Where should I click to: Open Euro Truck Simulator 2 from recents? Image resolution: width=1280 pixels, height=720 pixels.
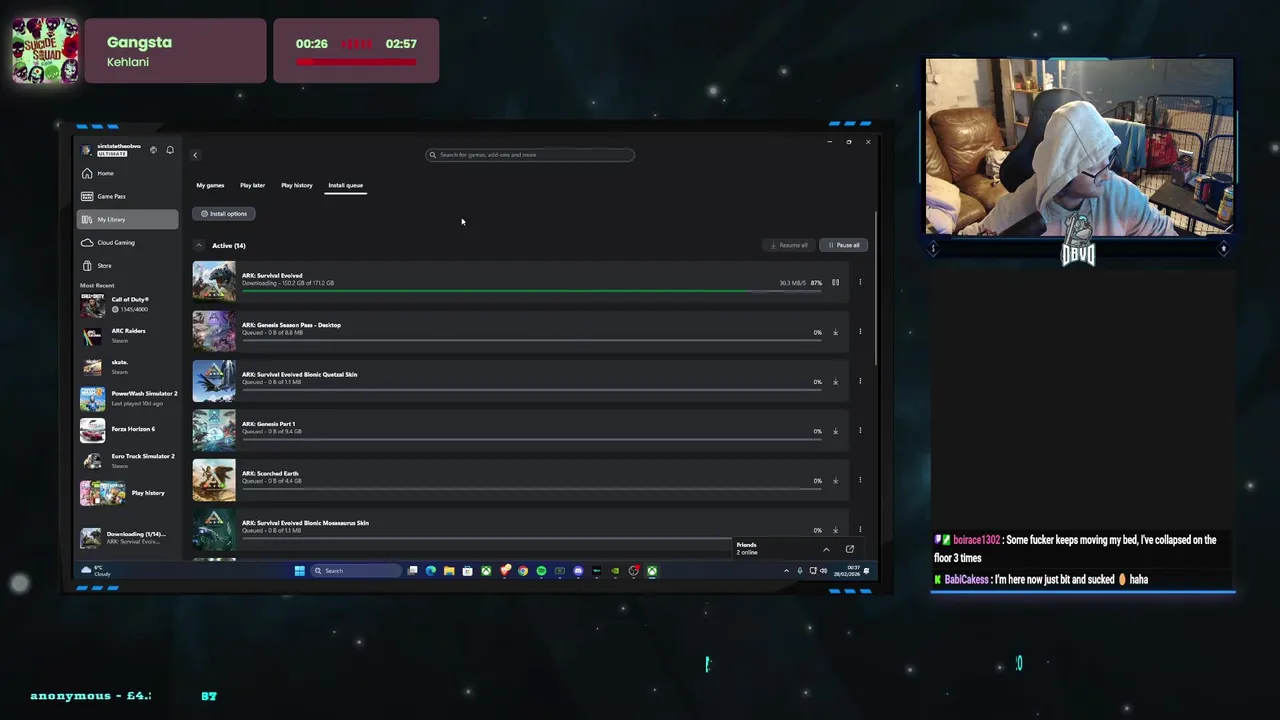(x=128, y=460)
